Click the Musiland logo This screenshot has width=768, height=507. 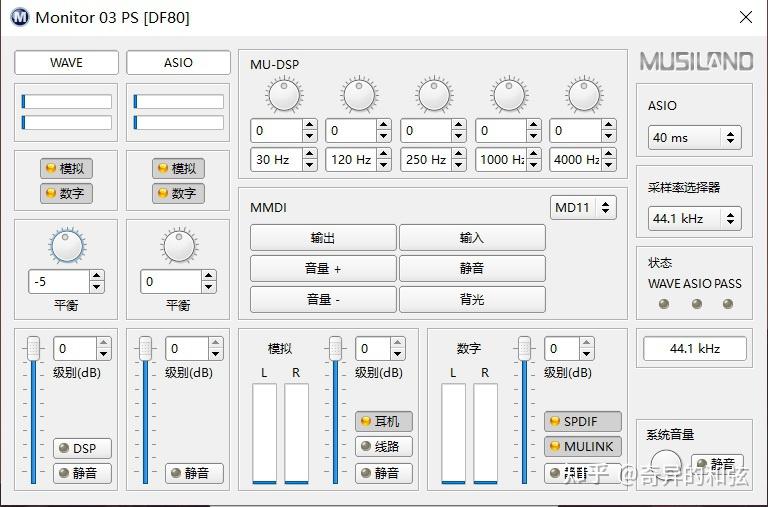coord(696,61)
